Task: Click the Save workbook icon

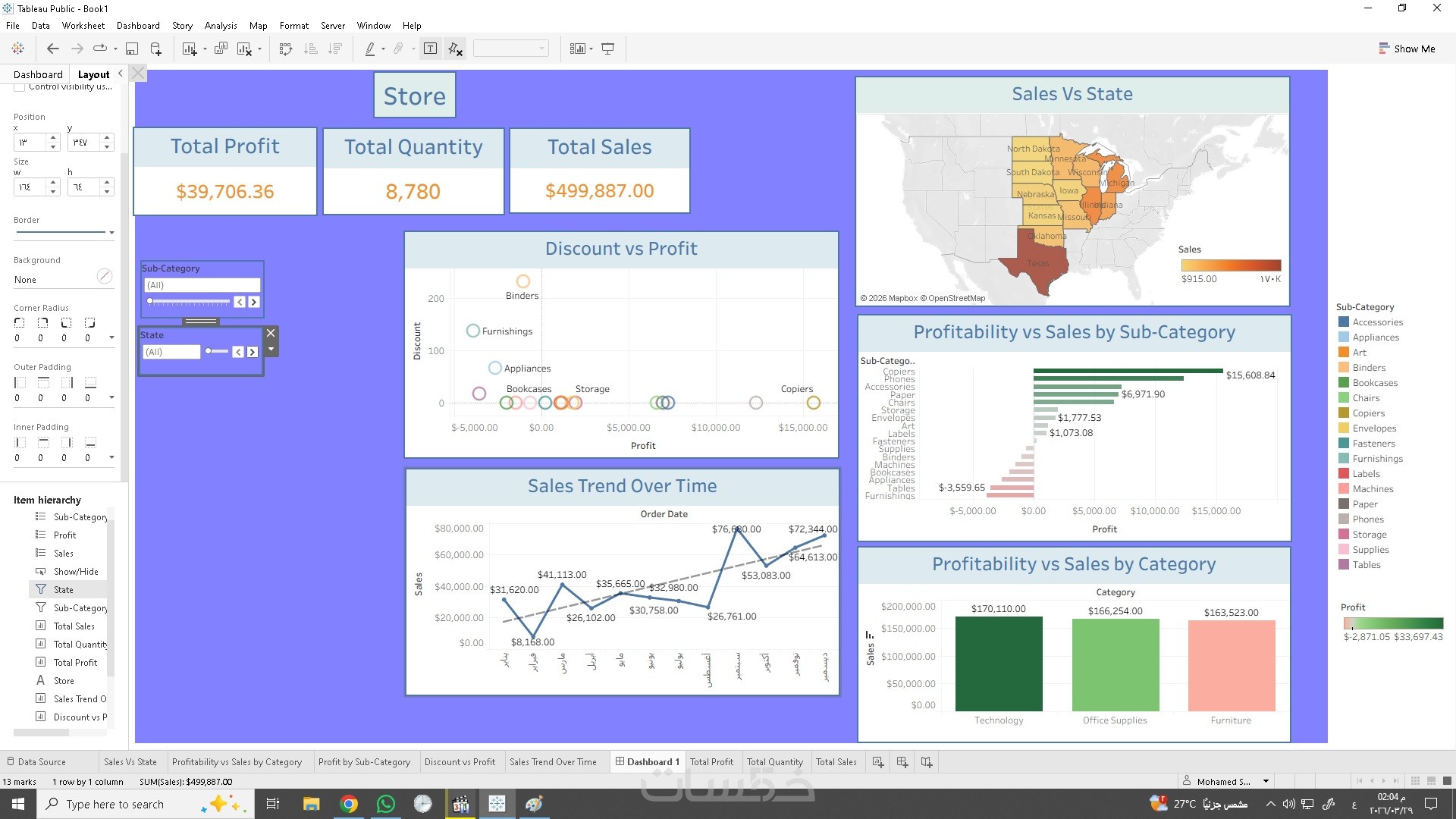Action: click(x=131, y=49)
